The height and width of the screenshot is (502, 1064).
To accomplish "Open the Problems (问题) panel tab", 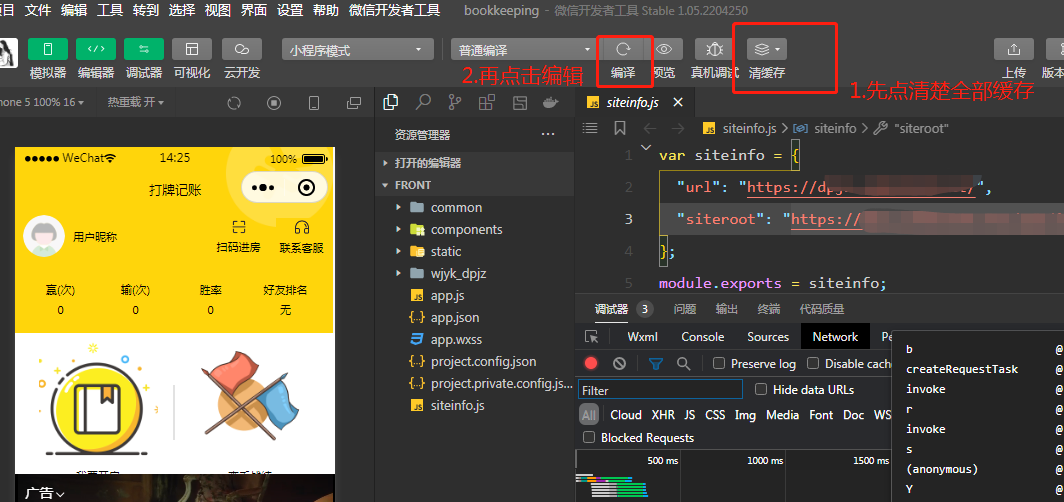I will [x=685, y=309].
